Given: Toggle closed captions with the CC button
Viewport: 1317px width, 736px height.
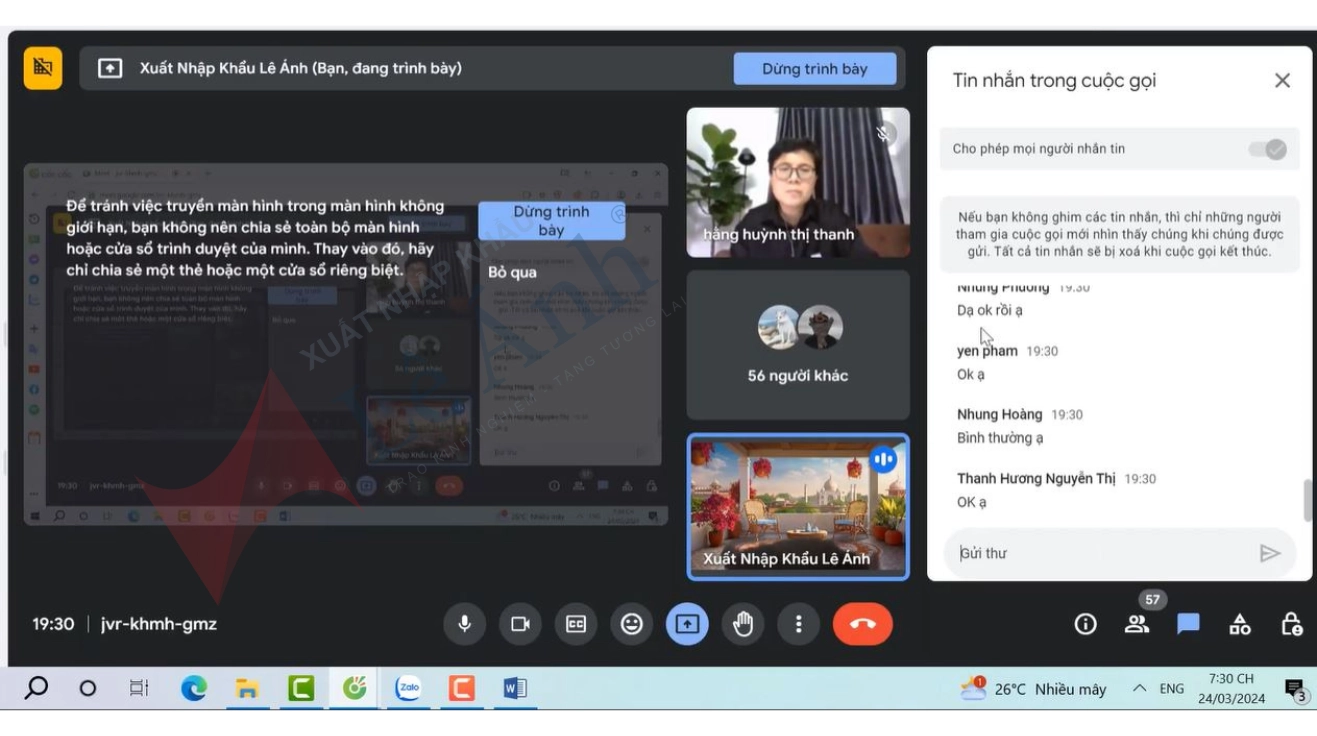Looking at the screenshot, I should (576, 624).
